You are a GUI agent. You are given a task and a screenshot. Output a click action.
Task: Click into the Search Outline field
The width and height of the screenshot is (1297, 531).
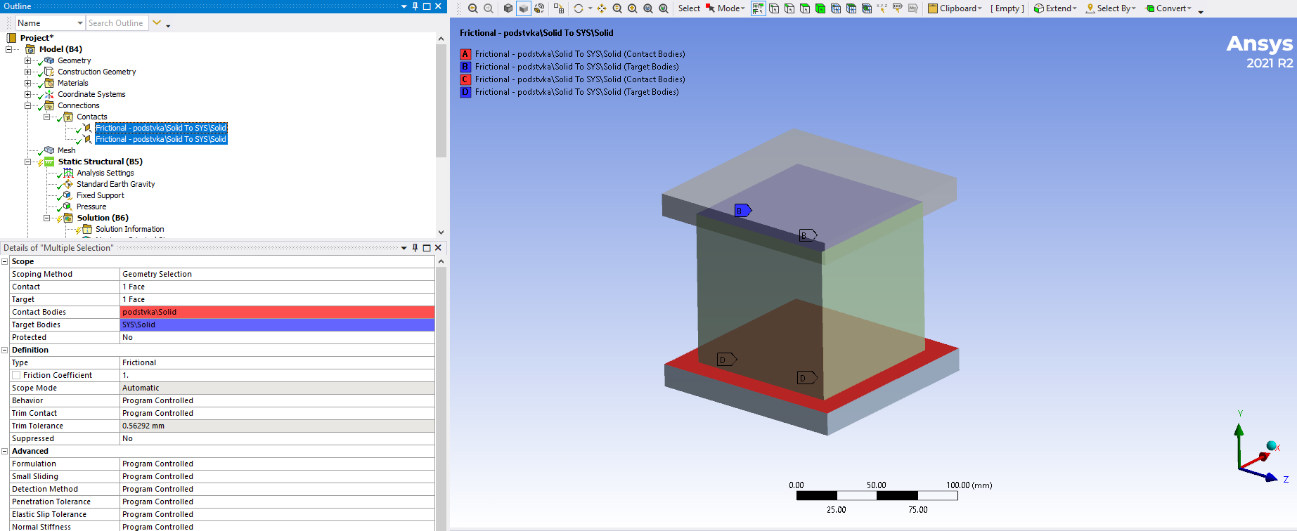coord(116,23)
